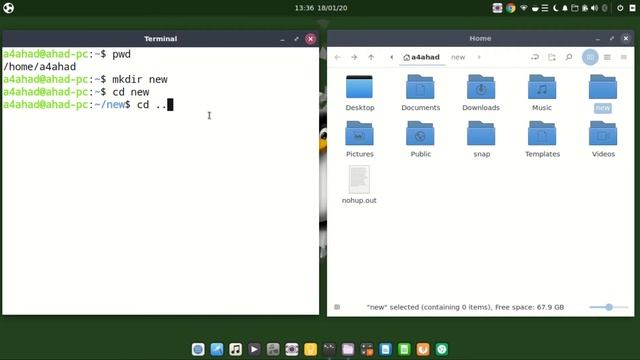Select the new folder icon

tap(603, 87)
